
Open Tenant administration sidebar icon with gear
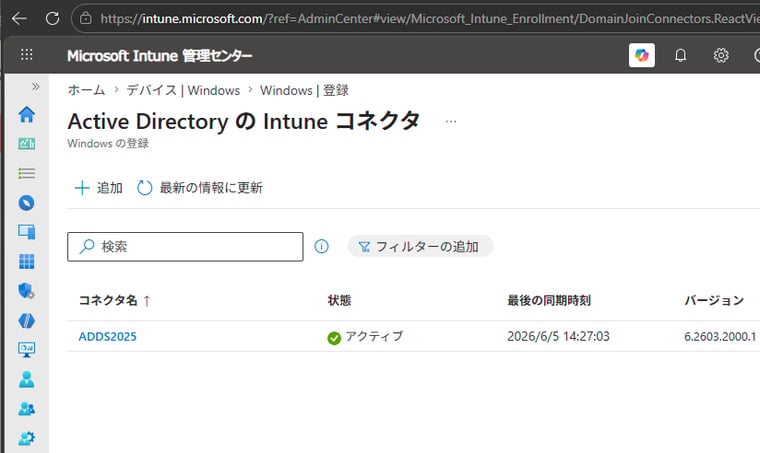point(27,438)
